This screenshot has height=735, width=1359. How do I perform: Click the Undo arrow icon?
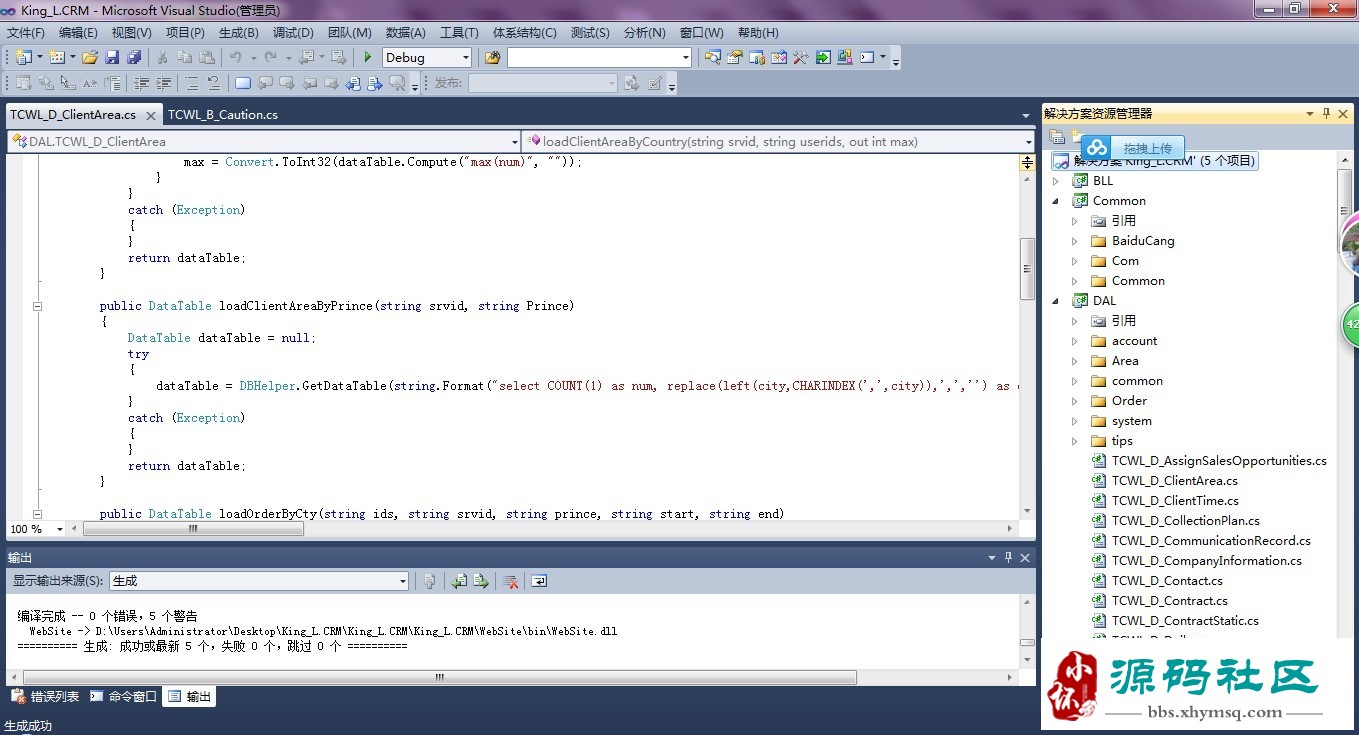235,57
